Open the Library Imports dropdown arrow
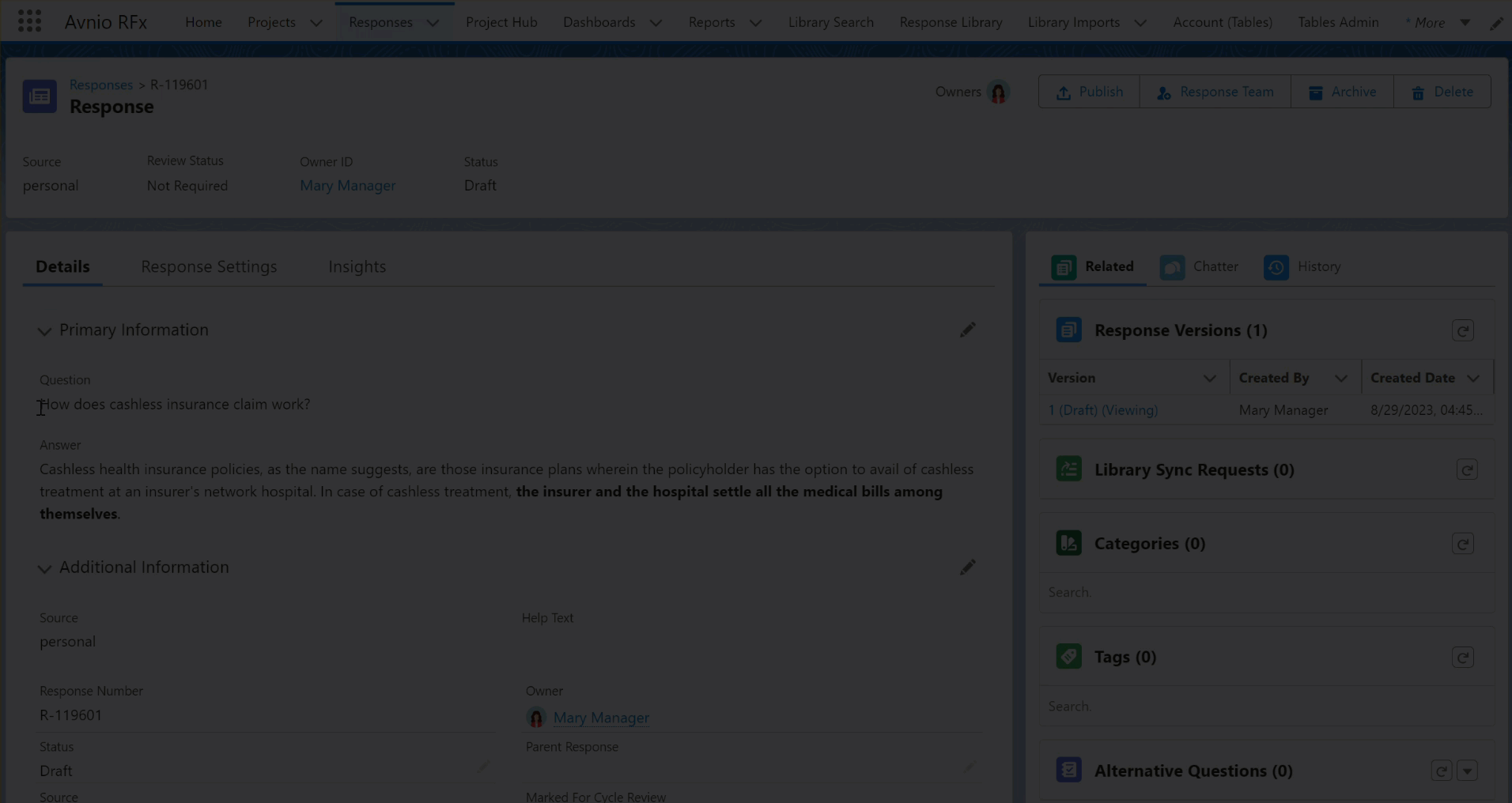The height and width of the screenshot is (803, 1512). coord(1140,23)
